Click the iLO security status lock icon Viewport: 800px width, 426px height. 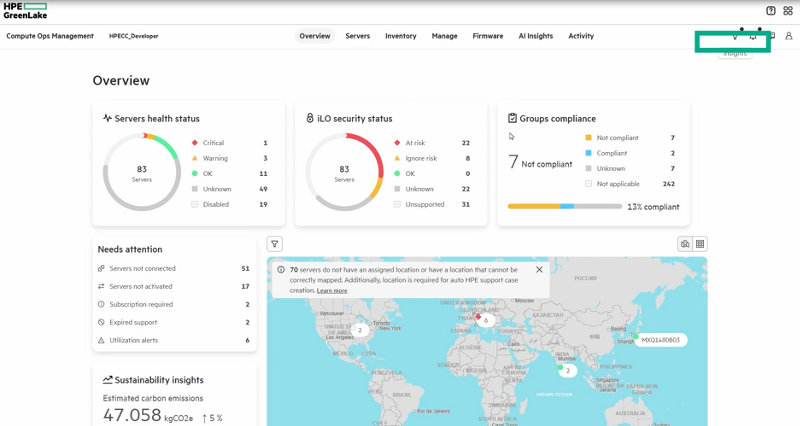pos(310,118)
